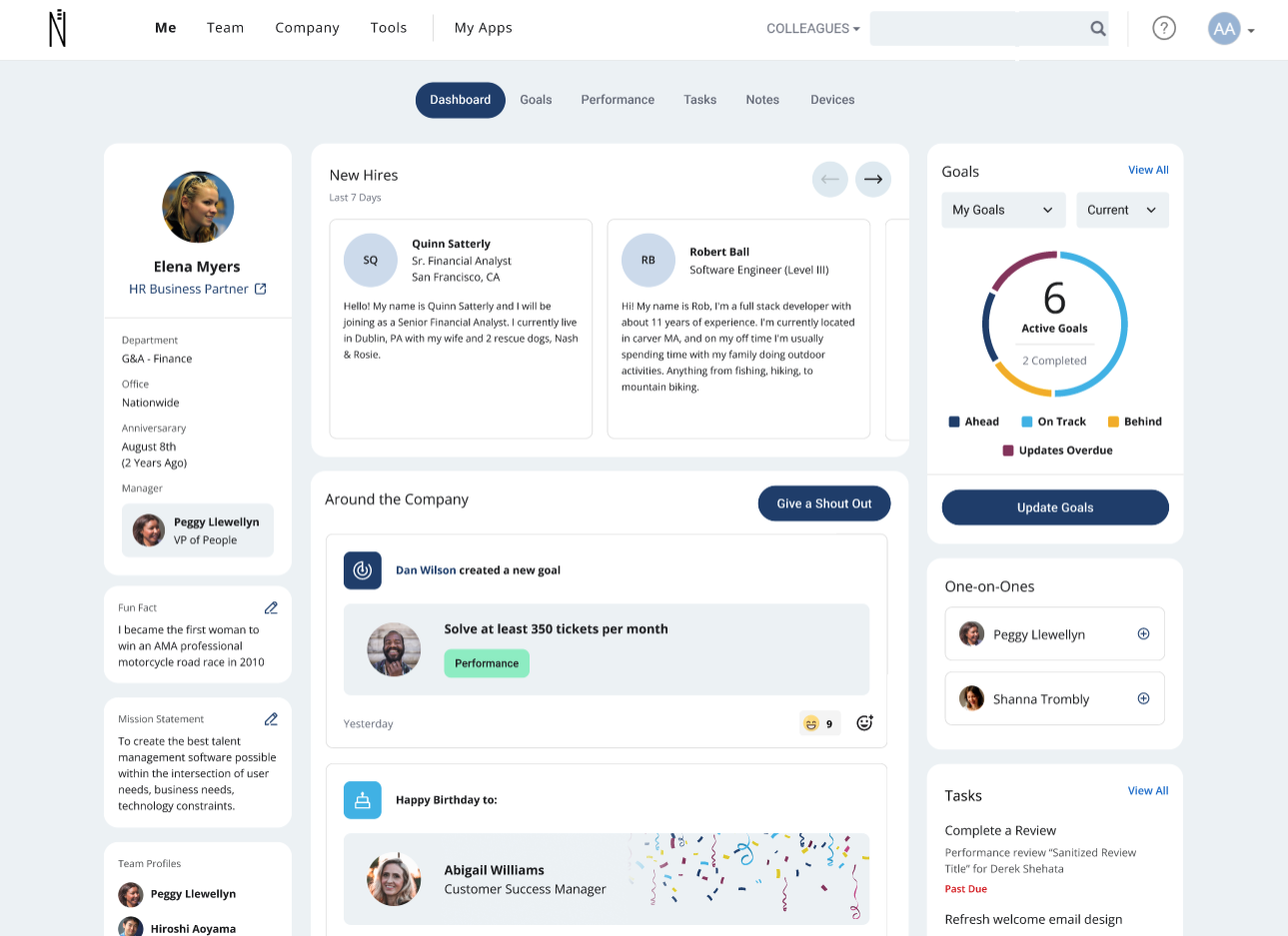Click the SQ avatar of Quinn Satterly
The height and width of the screenshot is (936, 1288).
click(371, 260)
